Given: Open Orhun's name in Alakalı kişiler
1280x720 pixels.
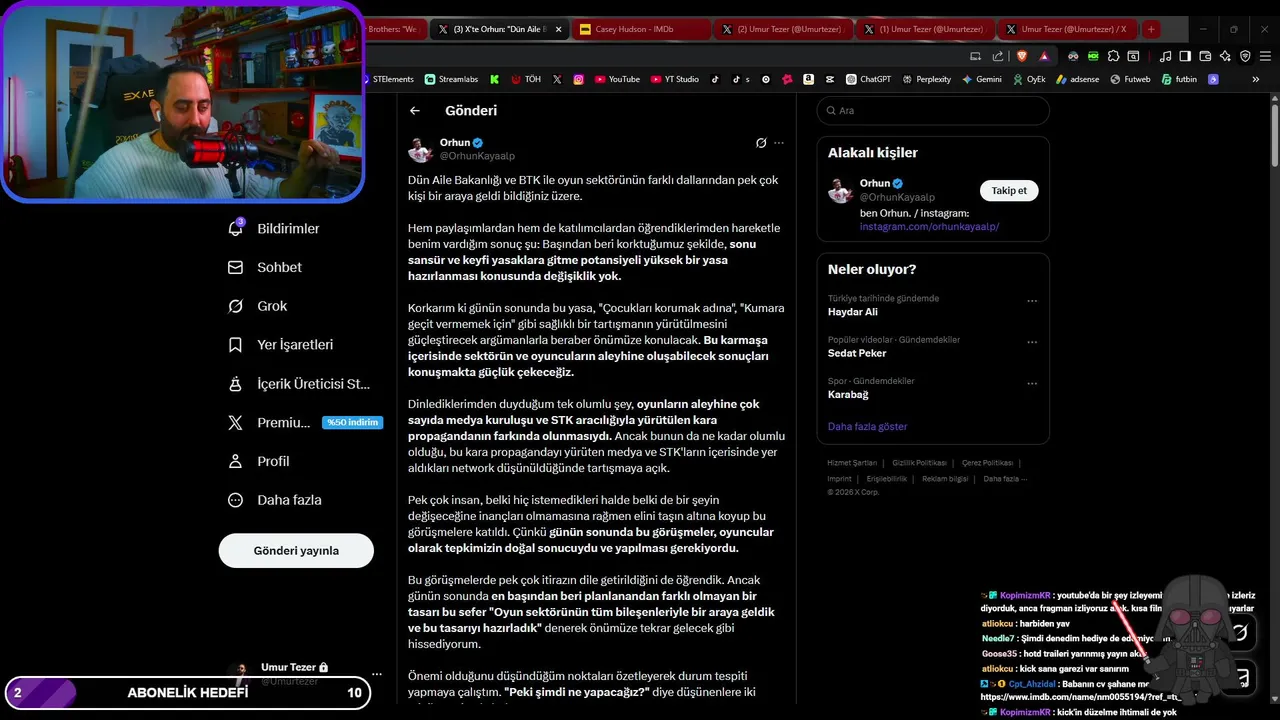Looking at the screenshot, I should point(875,184).
